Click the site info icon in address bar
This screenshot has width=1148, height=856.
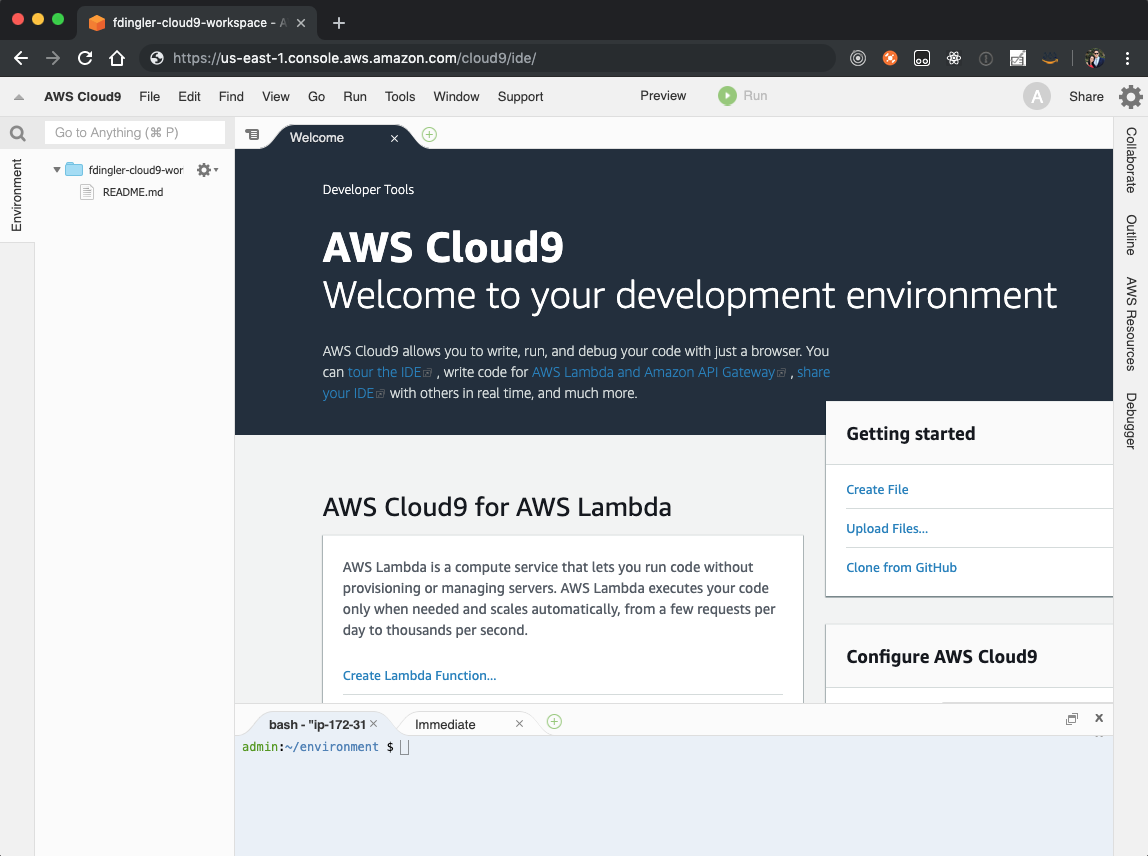pyautogui.click(x=156, y=59)
